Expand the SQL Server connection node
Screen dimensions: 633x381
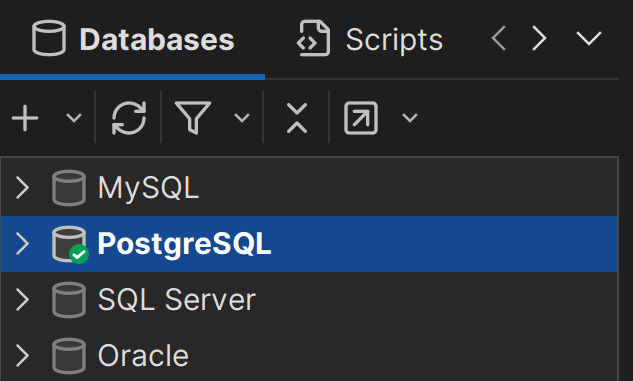pos(22,300)
